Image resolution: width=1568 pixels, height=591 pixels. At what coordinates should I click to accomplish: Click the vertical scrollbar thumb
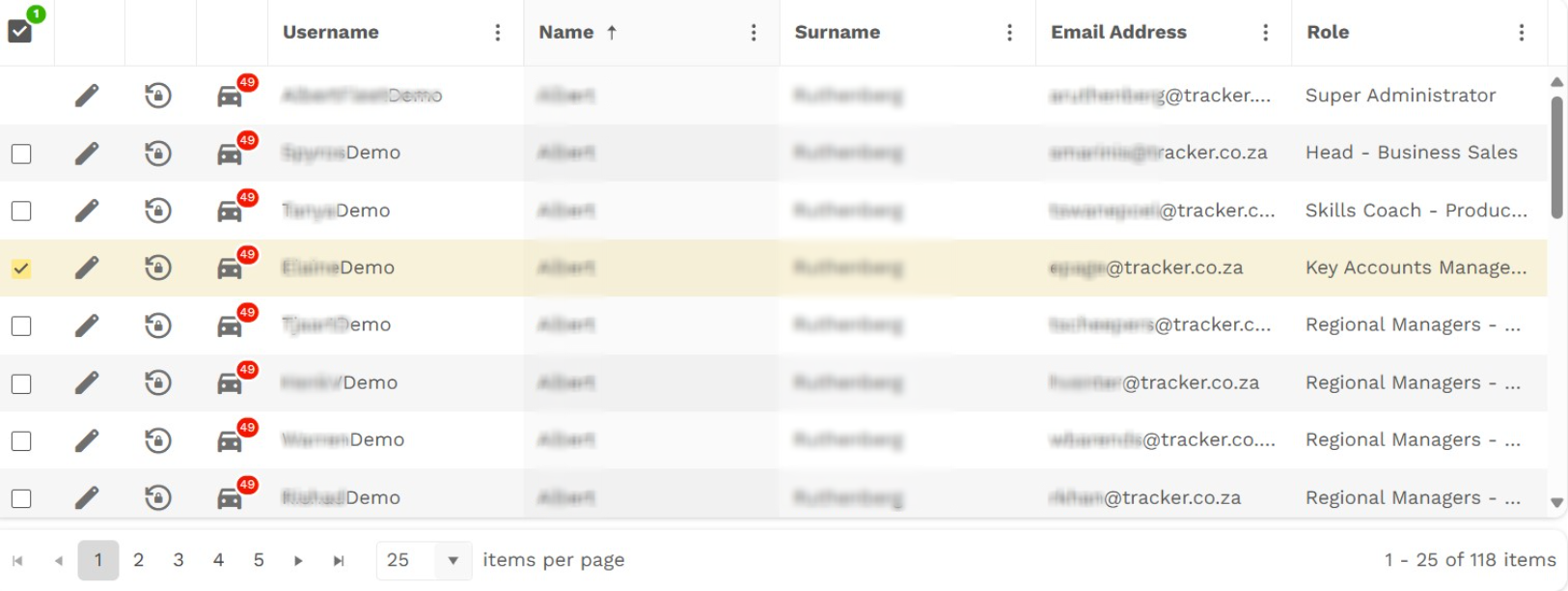click(x=1556, y=157)
